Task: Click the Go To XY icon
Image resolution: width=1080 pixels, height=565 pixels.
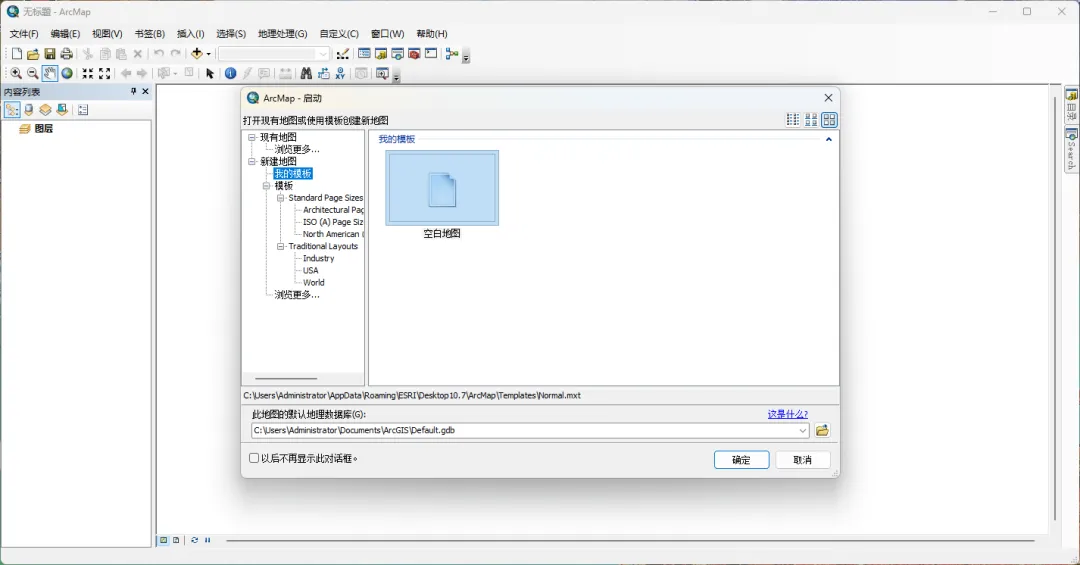Action: click(340, 73)
